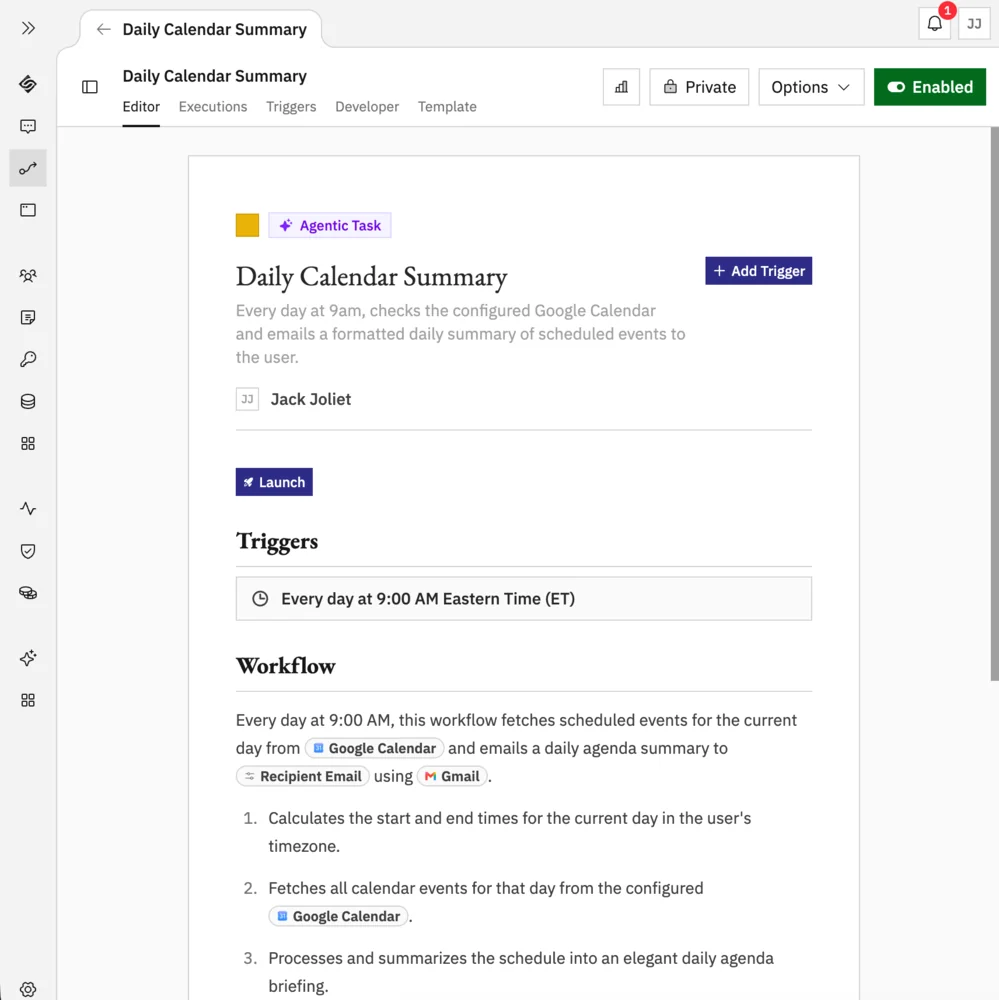Click the Google Calendar chip in step 2
Viewport: 999px width, 1000px height.
(338, 916)
